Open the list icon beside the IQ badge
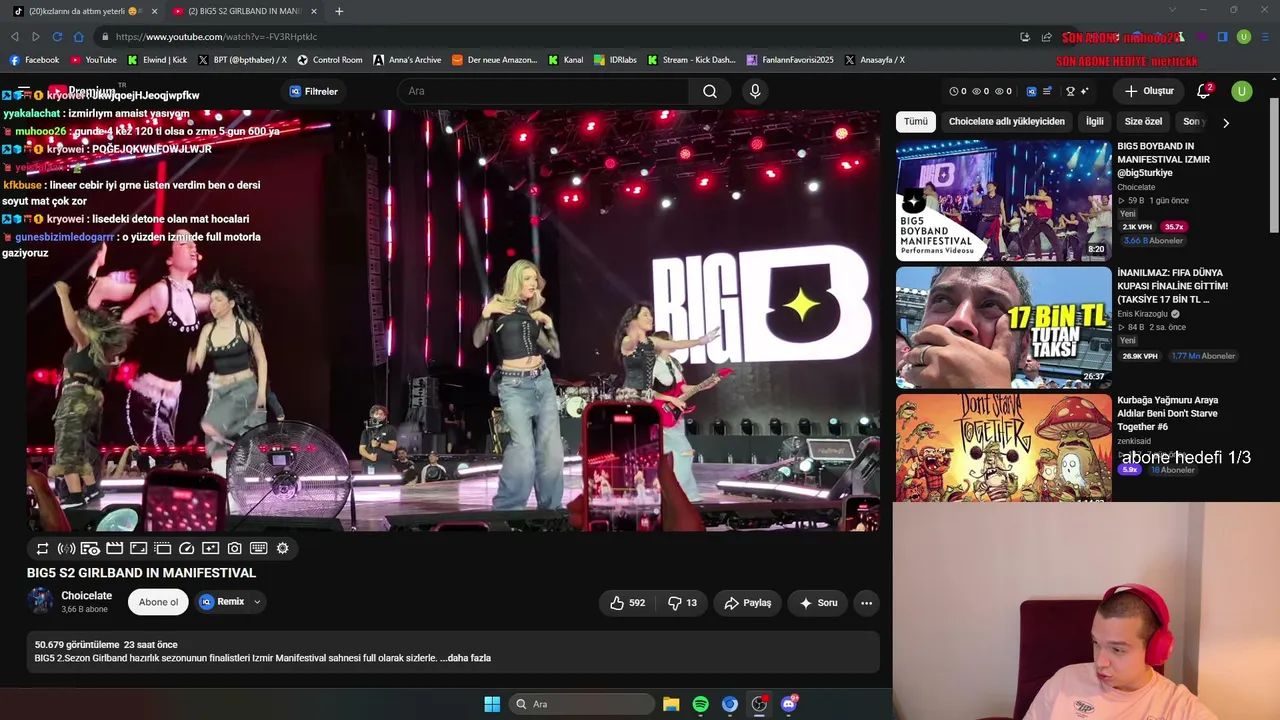The image size is (1280, 720). pos(1047,91)
